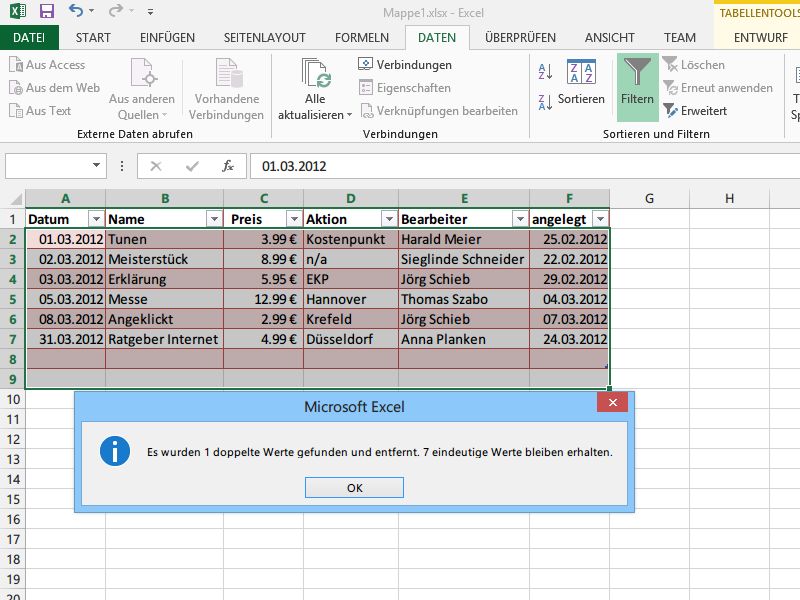Open the Sortieren dialog icon
Screen dimensions: 800x600
581,71
